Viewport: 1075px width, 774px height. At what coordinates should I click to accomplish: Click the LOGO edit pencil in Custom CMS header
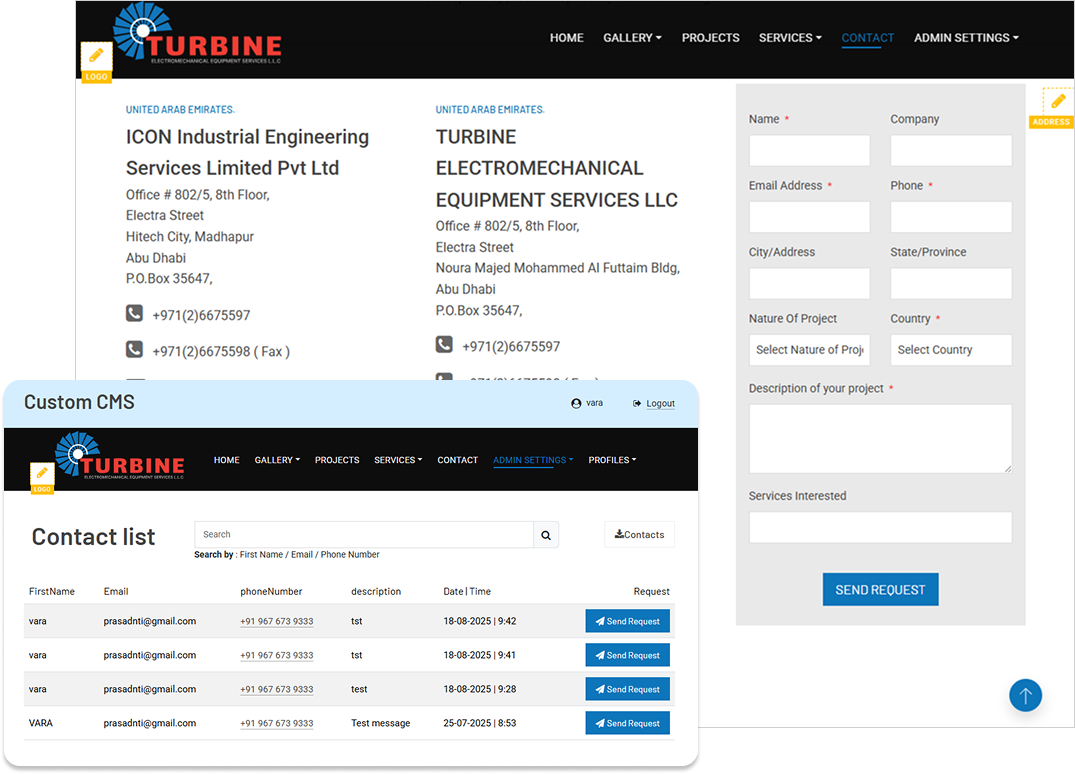point(42,473)
